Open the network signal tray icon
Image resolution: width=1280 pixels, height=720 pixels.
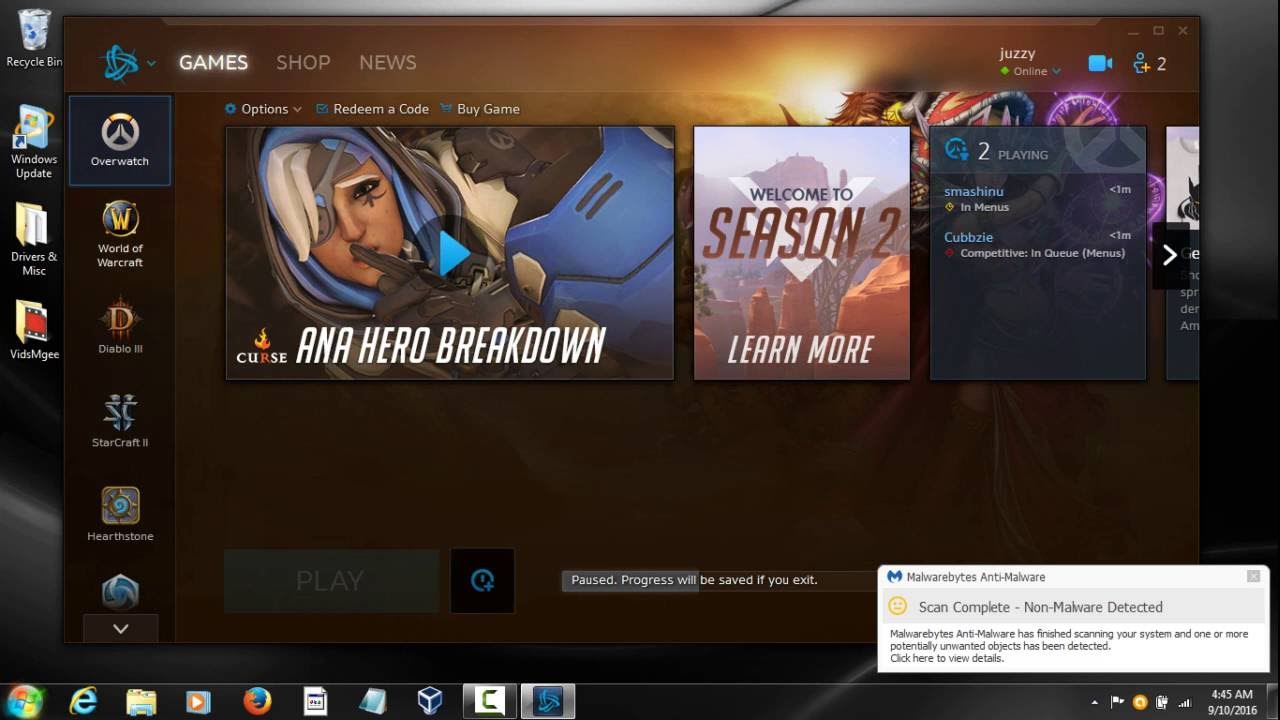point(1185,702)
